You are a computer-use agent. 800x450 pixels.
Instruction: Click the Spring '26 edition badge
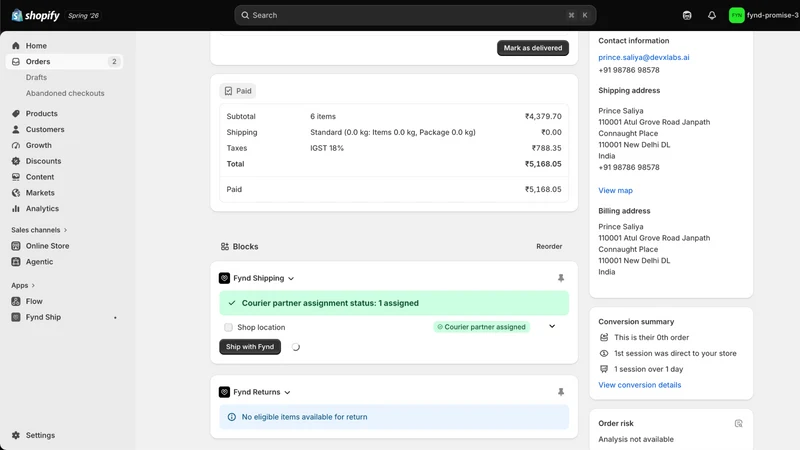pos(83,16)
